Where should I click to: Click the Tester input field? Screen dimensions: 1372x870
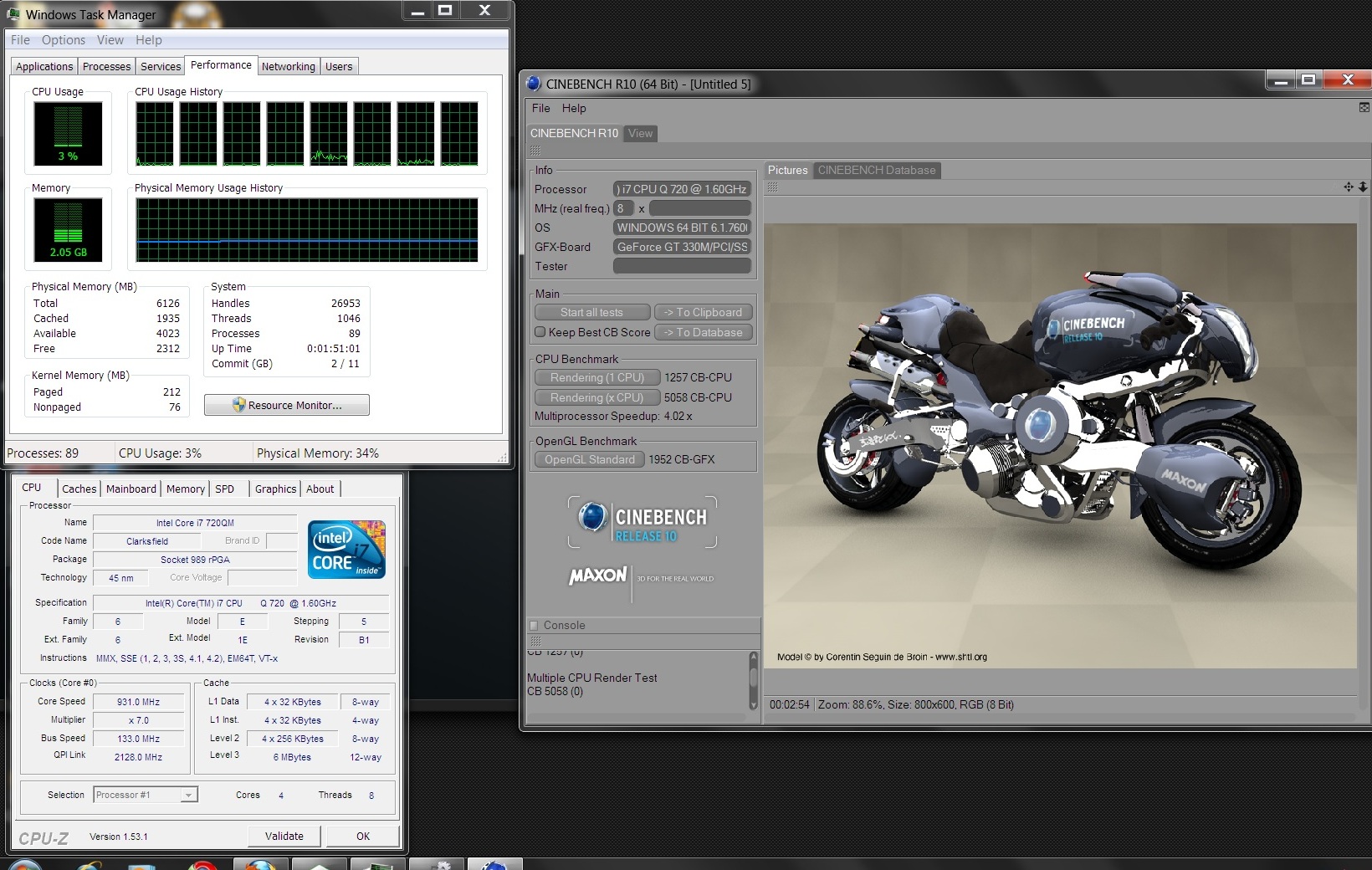tap(682, 266)
